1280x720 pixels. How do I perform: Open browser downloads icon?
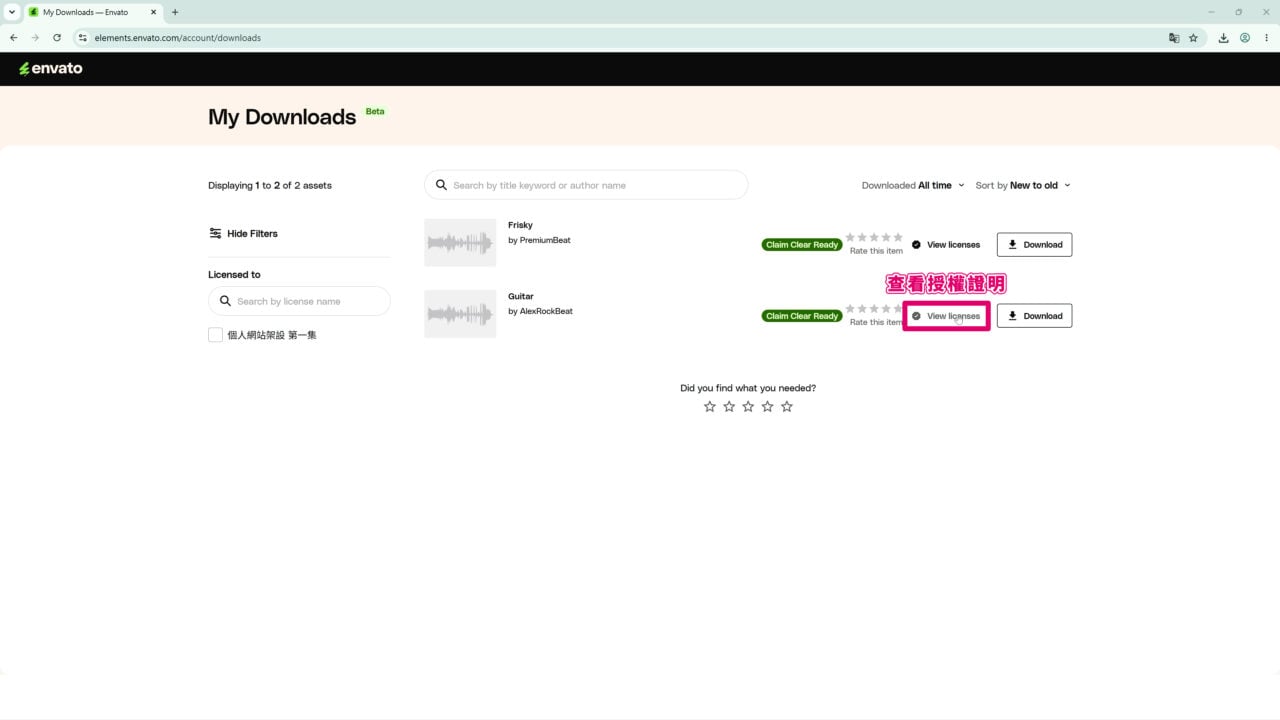(x=1223, y=38)
